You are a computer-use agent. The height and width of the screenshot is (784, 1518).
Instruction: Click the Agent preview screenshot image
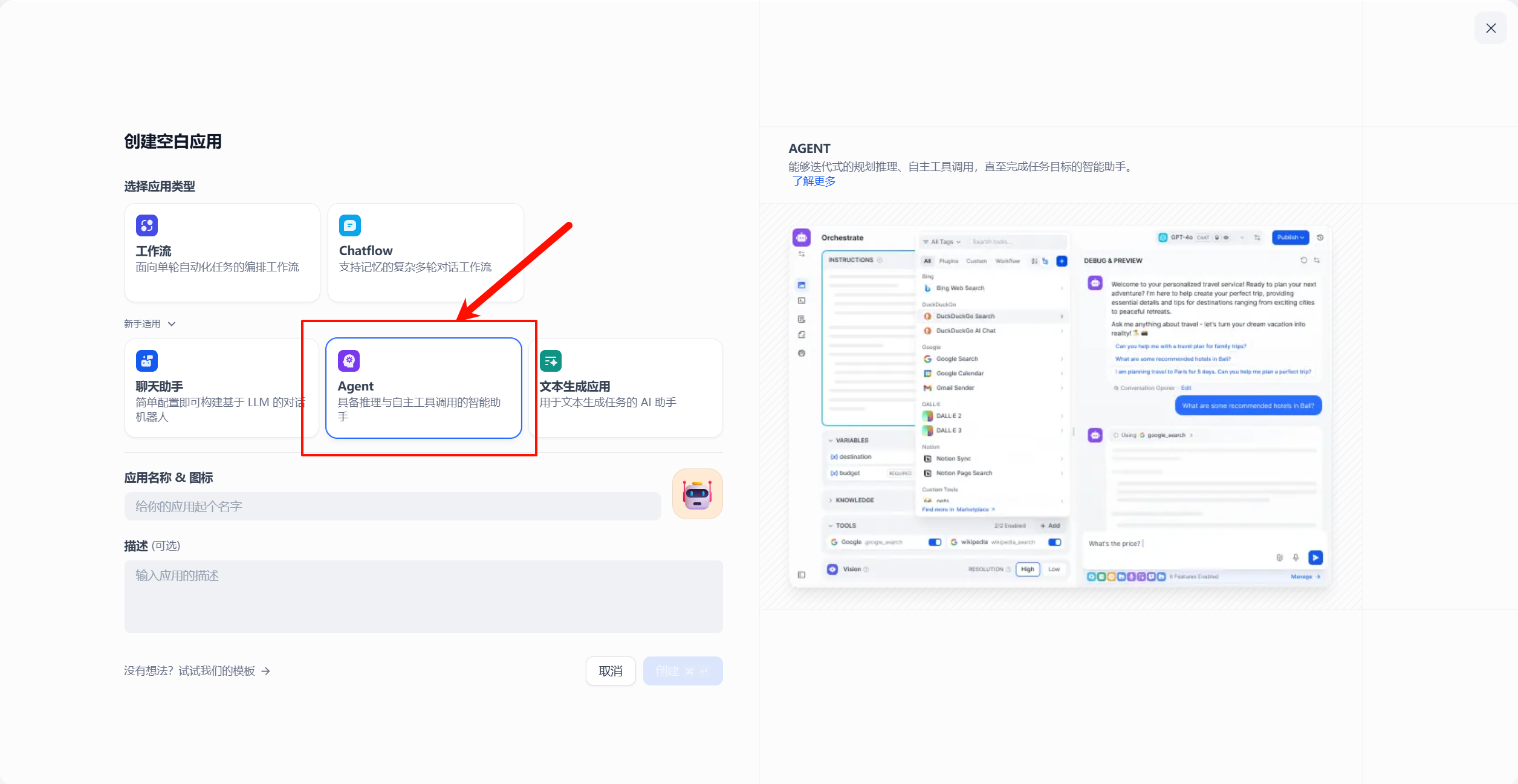(x=1060, y=406)
